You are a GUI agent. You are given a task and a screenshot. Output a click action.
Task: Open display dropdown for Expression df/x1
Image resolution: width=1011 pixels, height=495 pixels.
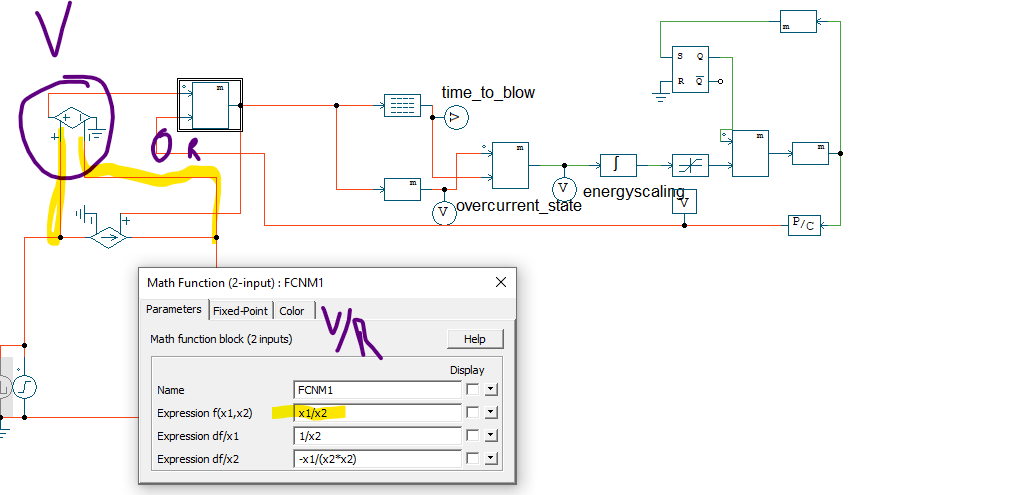[491, 436]
